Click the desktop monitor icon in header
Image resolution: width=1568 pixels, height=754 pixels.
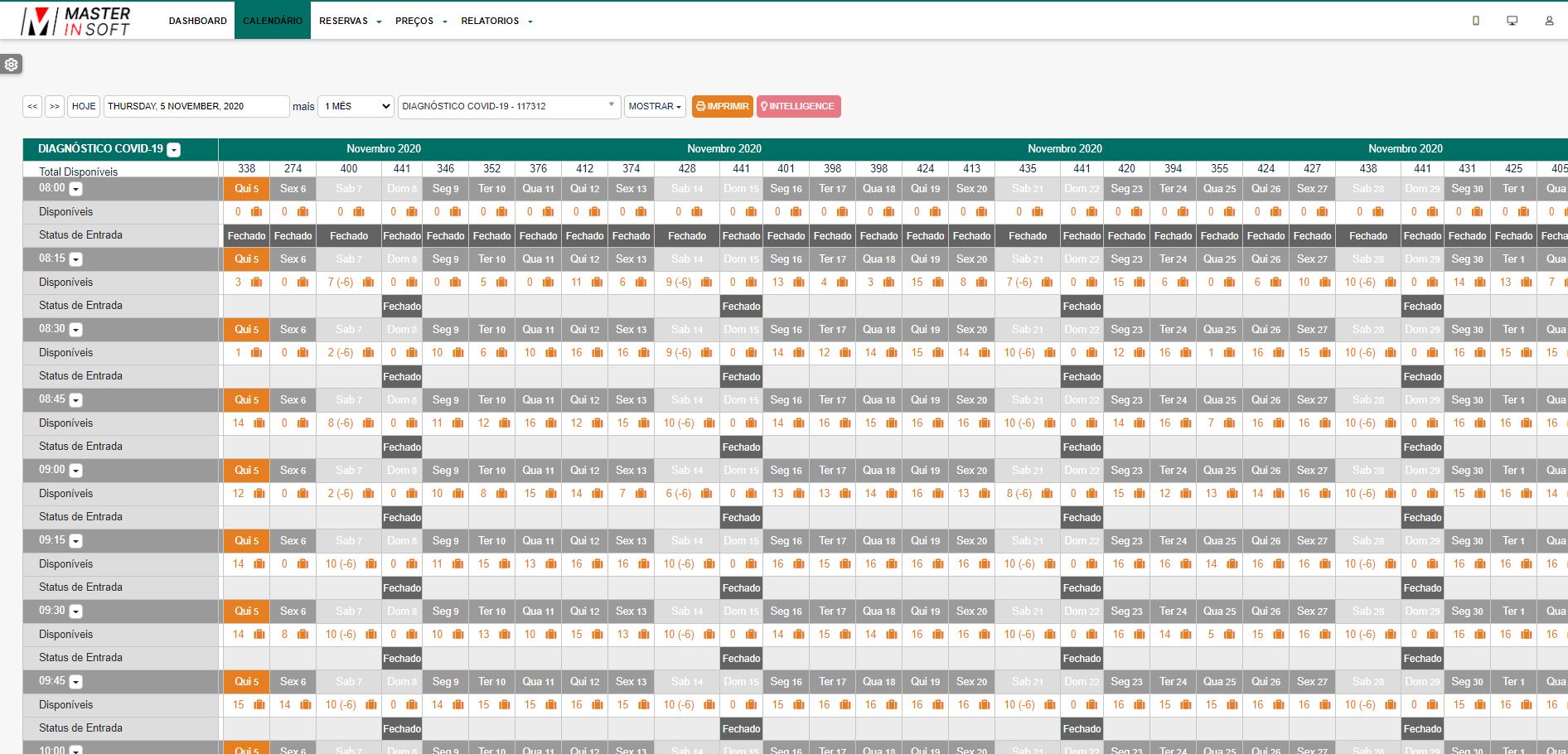pyautogui.click(x=1512, y=21)
